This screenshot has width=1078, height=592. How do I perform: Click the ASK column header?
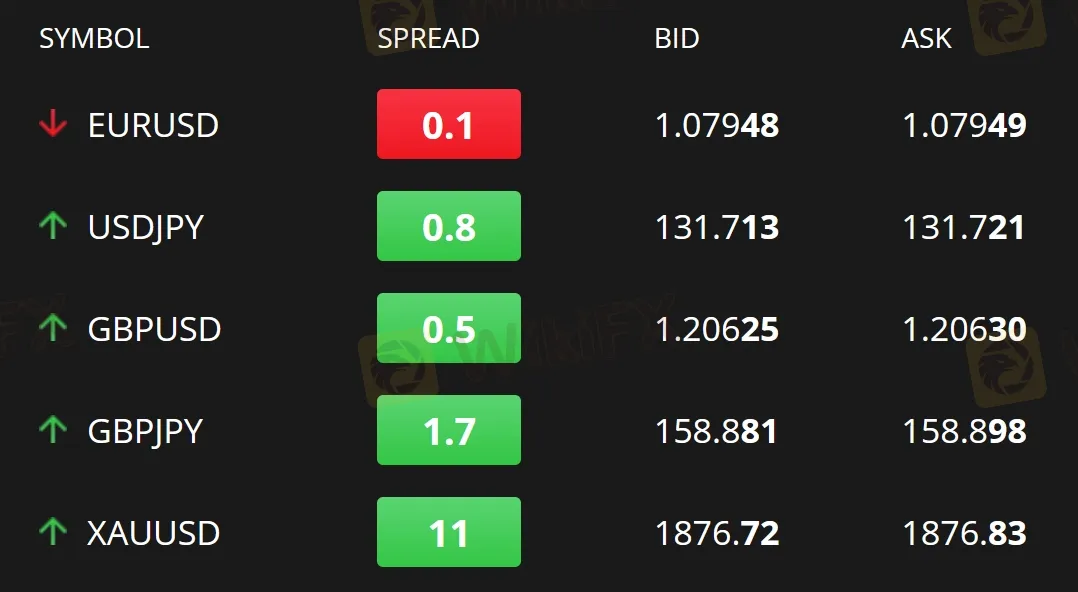point(927,39)
